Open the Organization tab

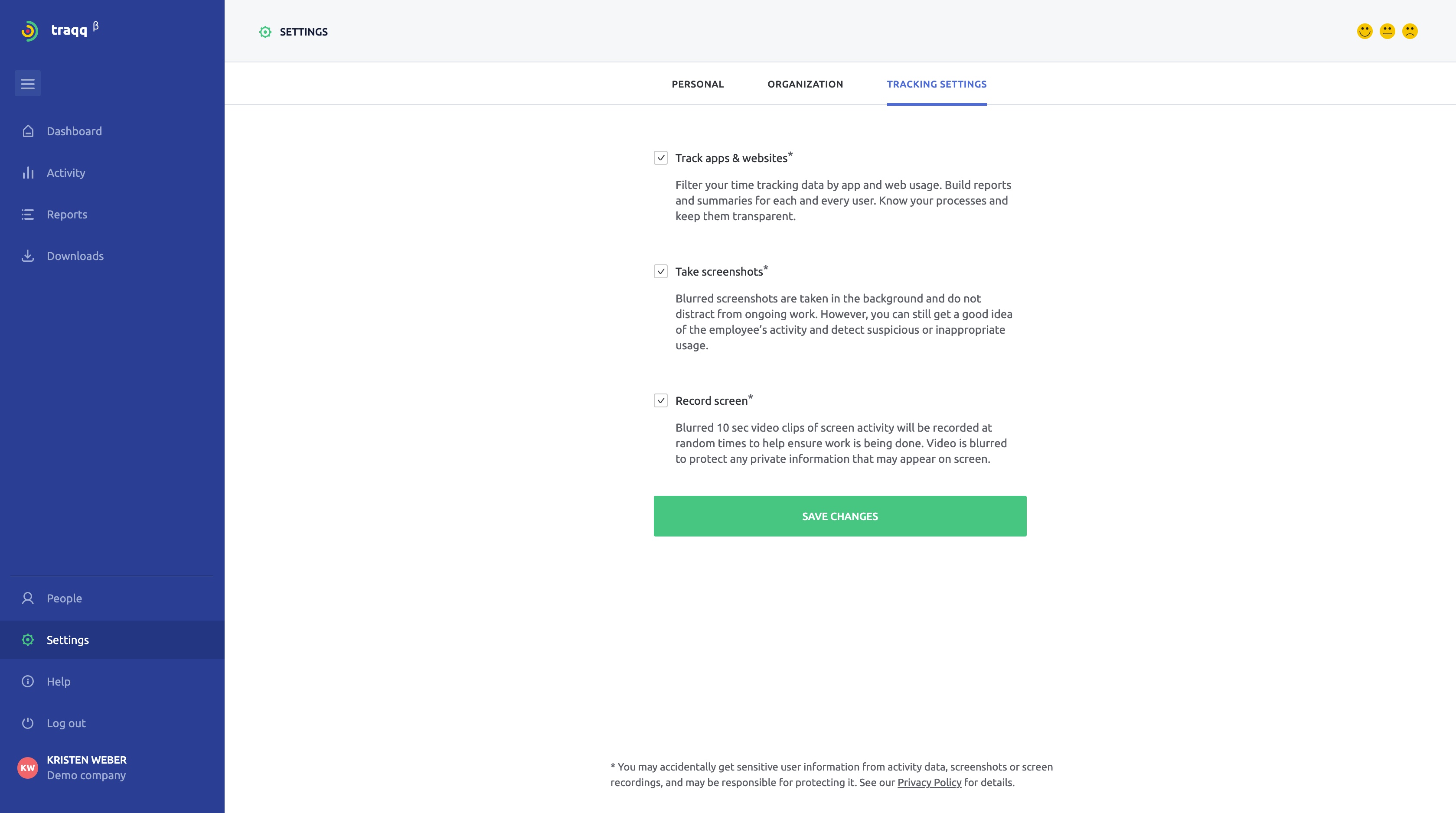(x=805, y=84)
